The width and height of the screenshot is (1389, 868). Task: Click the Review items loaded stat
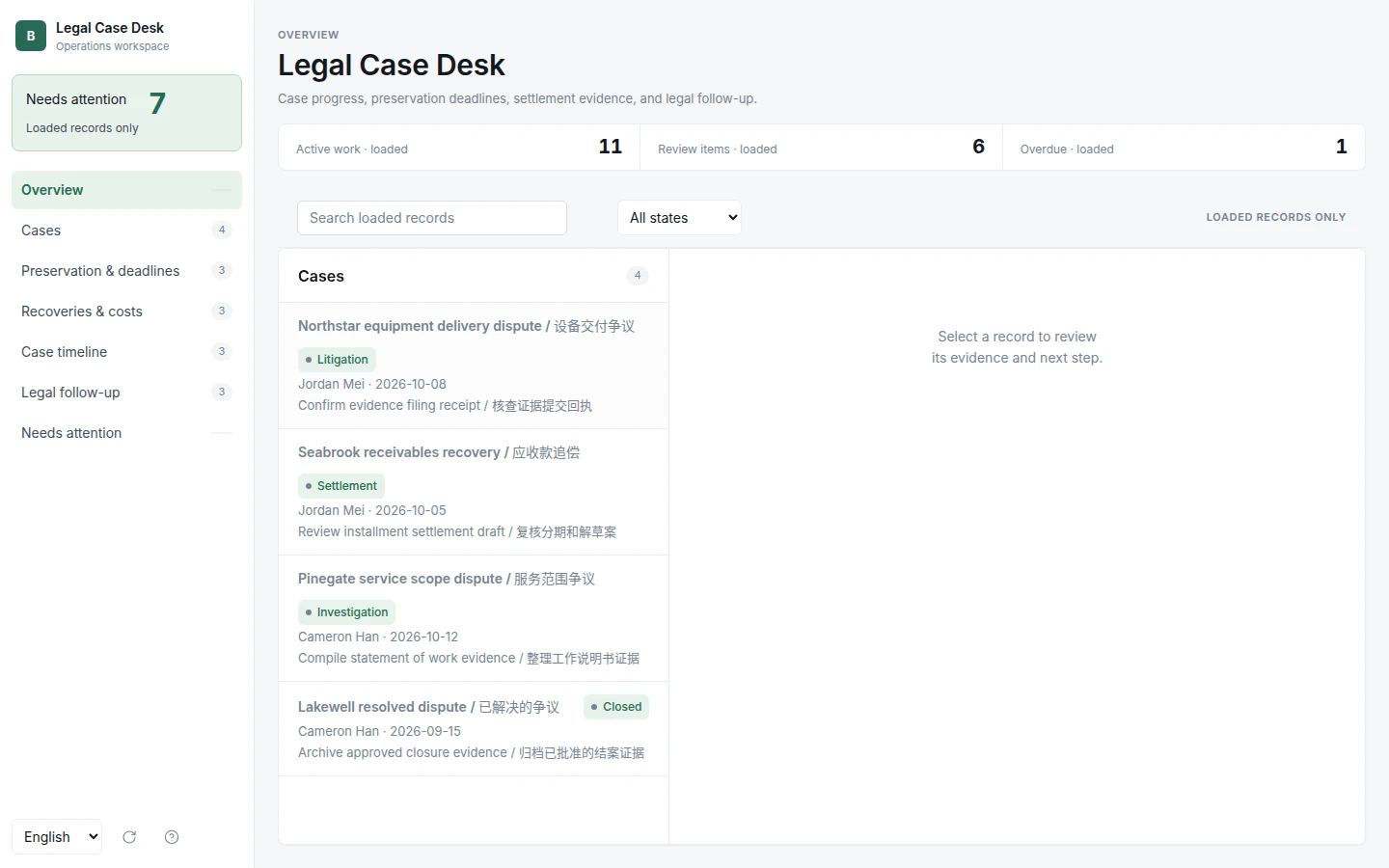pyautogui.click(x=822, y=148)
